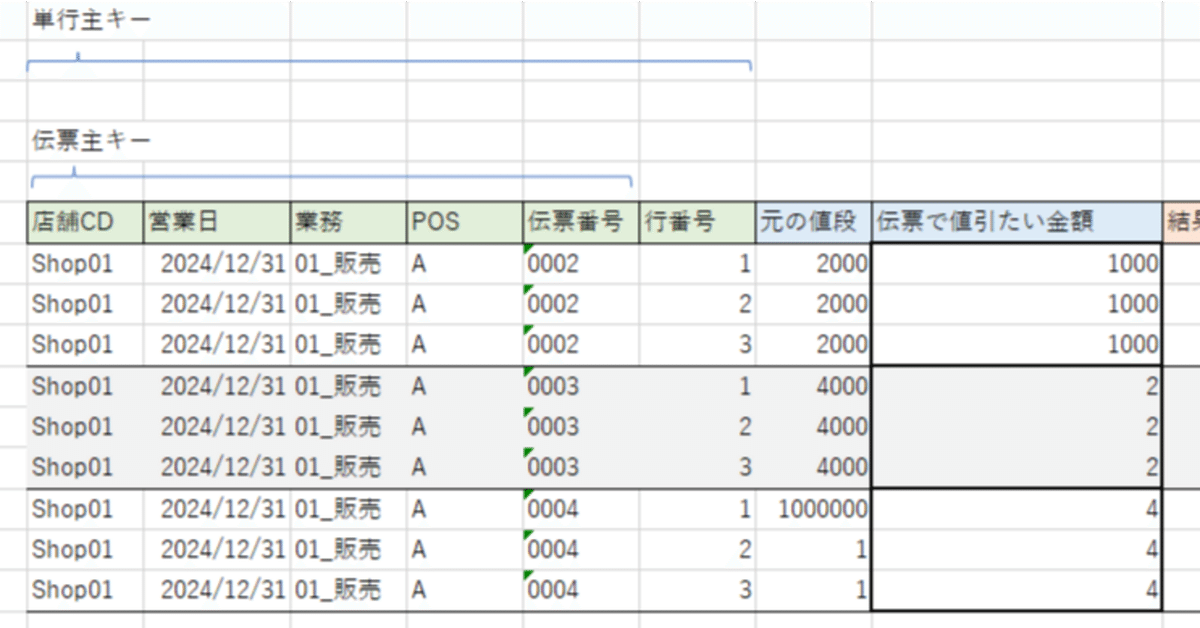The width and height of the screenshot is (1200, 628).
Task: Select the long brace shape under 単行主キー
Action: click(x=390, y=63)
